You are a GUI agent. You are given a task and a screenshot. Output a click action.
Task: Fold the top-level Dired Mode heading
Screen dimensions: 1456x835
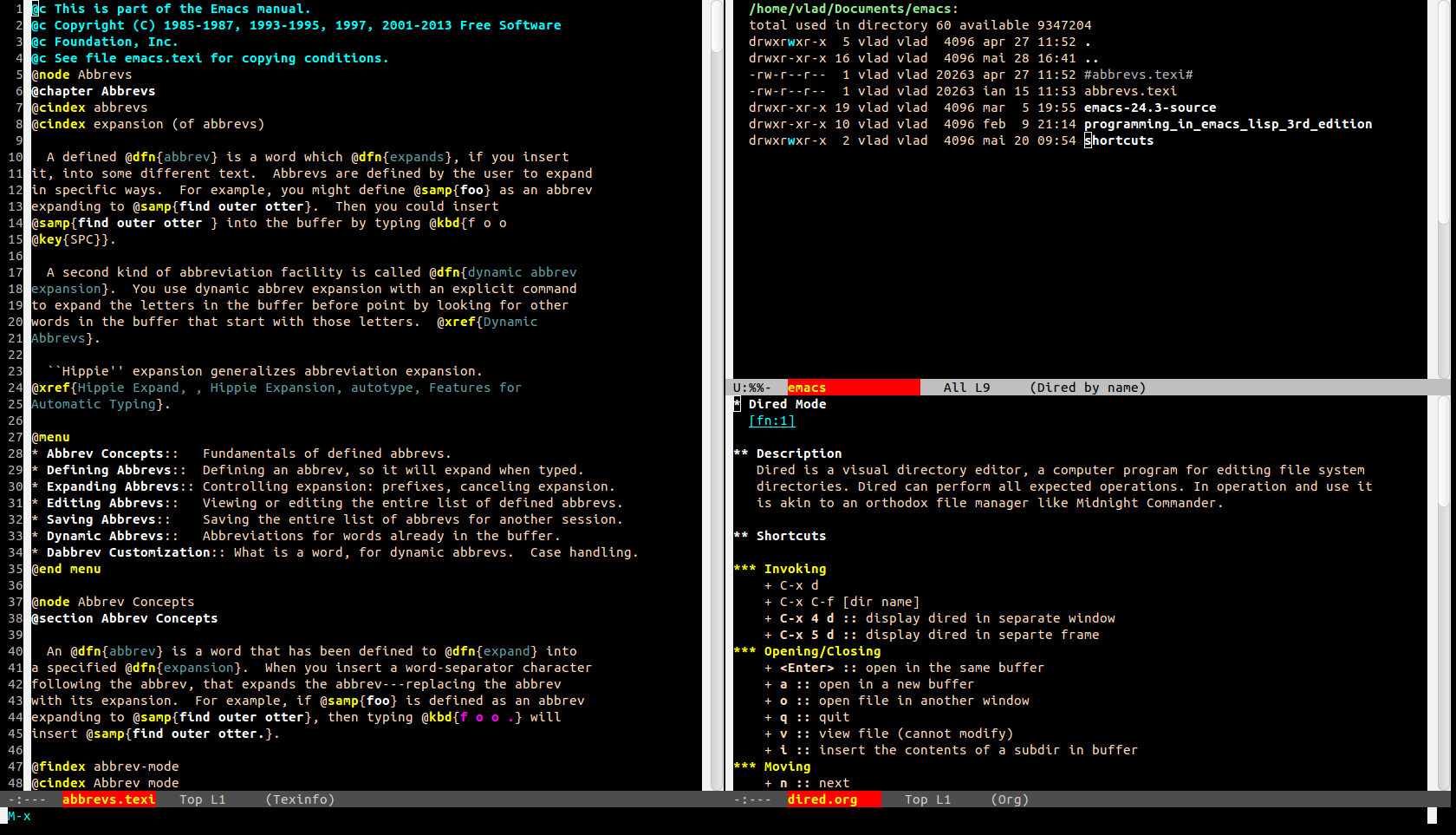[x=780, y=404]
